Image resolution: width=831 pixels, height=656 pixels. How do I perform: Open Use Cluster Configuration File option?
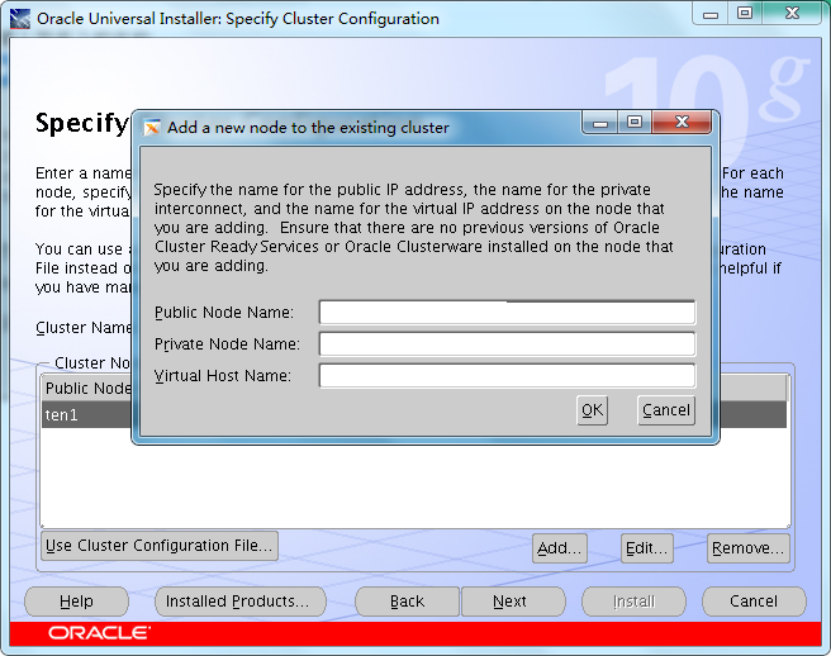159,546
